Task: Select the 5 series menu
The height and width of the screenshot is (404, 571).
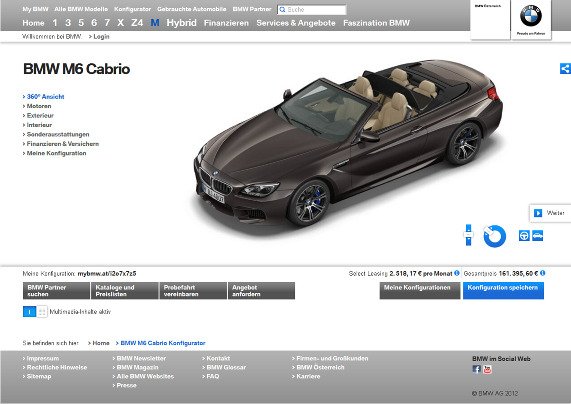Action: 81,23
